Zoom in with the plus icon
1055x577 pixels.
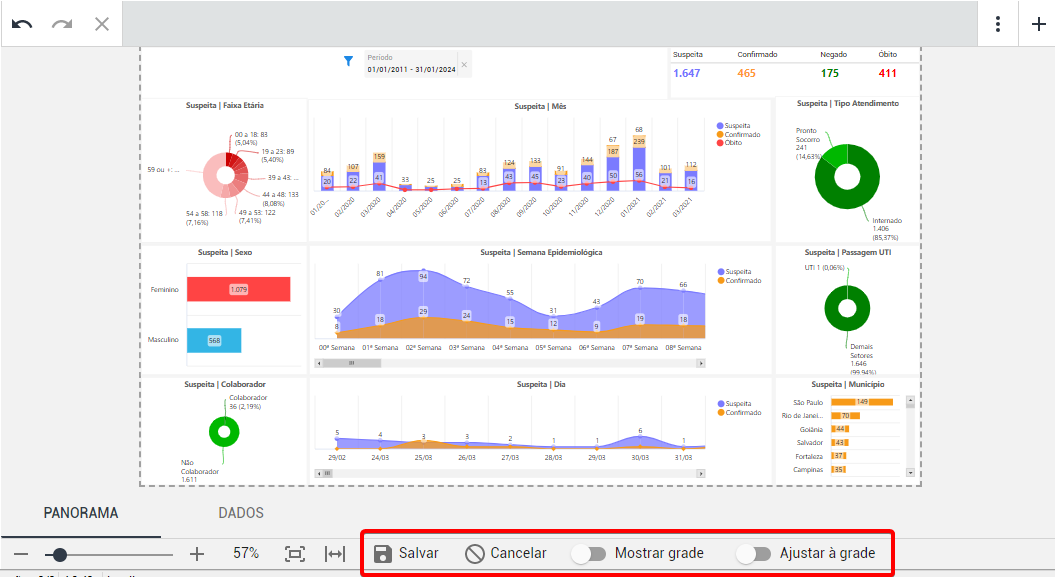point(197,553)
